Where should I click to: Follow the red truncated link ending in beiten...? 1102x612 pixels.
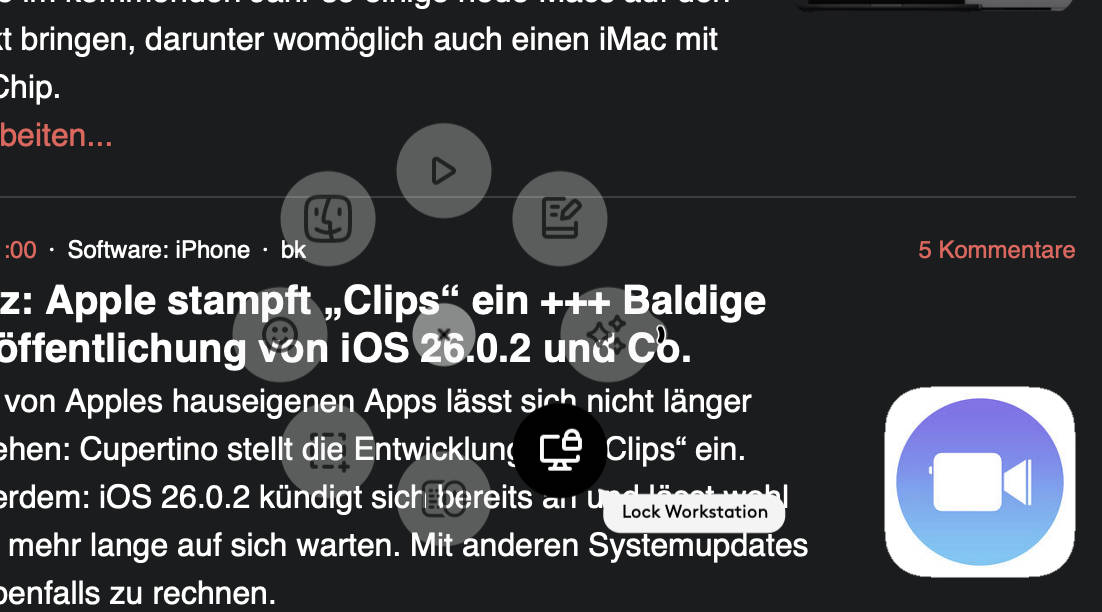point(56,136)
